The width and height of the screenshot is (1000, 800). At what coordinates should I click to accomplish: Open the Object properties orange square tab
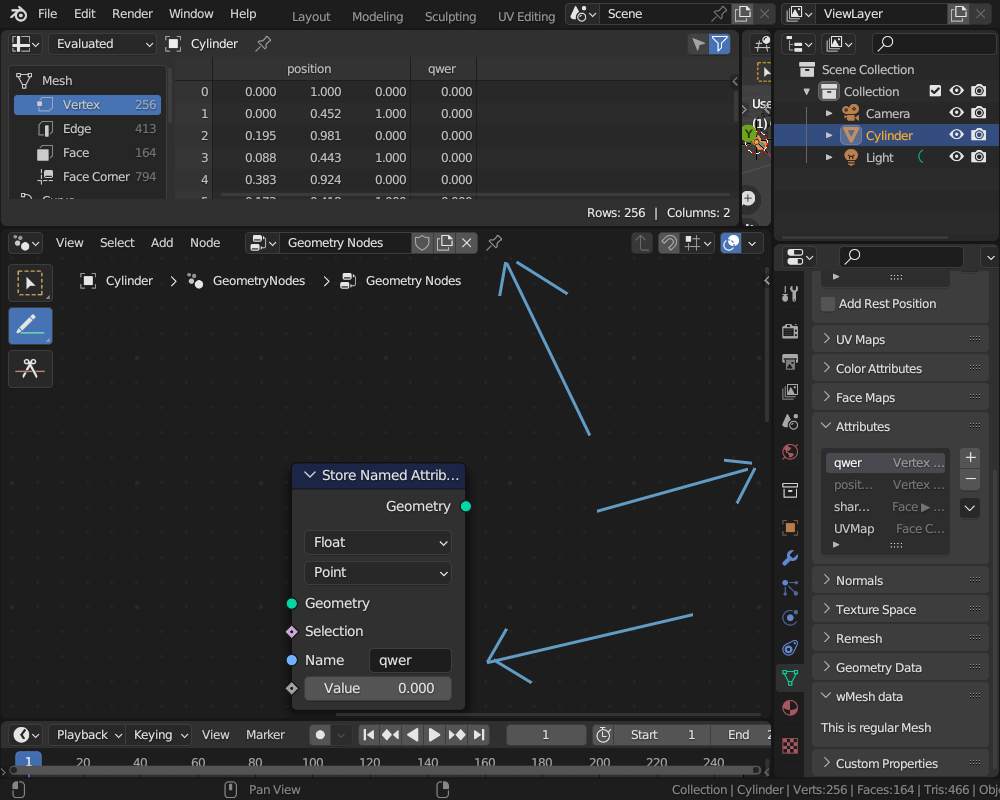[x=790, y=528]
